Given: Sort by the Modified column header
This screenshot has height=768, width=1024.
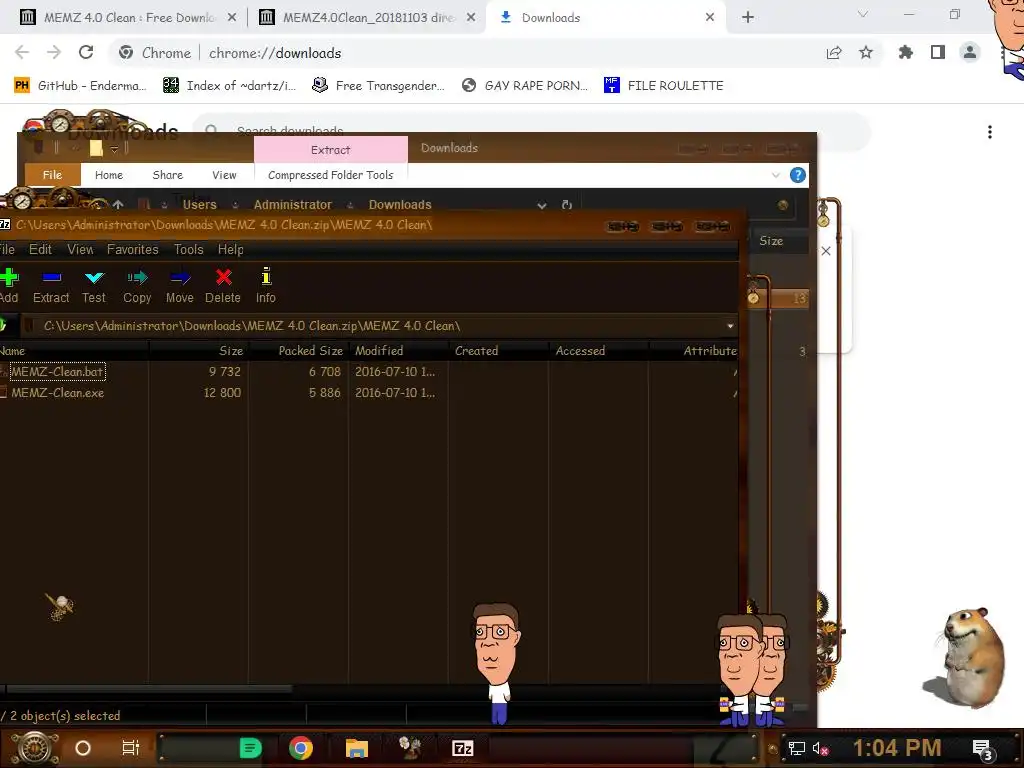Looking at the screenshot, I should tap(398, 351).
